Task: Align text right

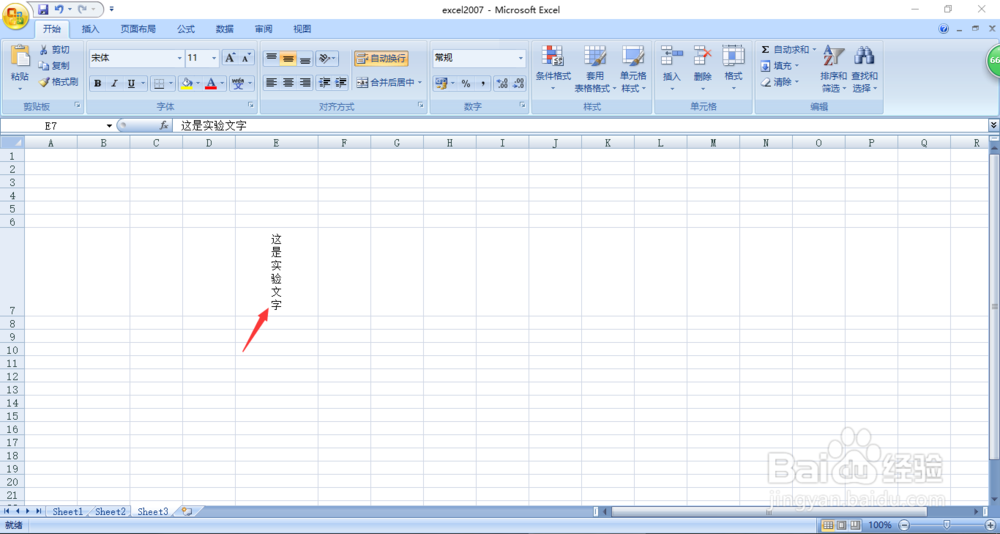Action: click(x=305, y=82)
